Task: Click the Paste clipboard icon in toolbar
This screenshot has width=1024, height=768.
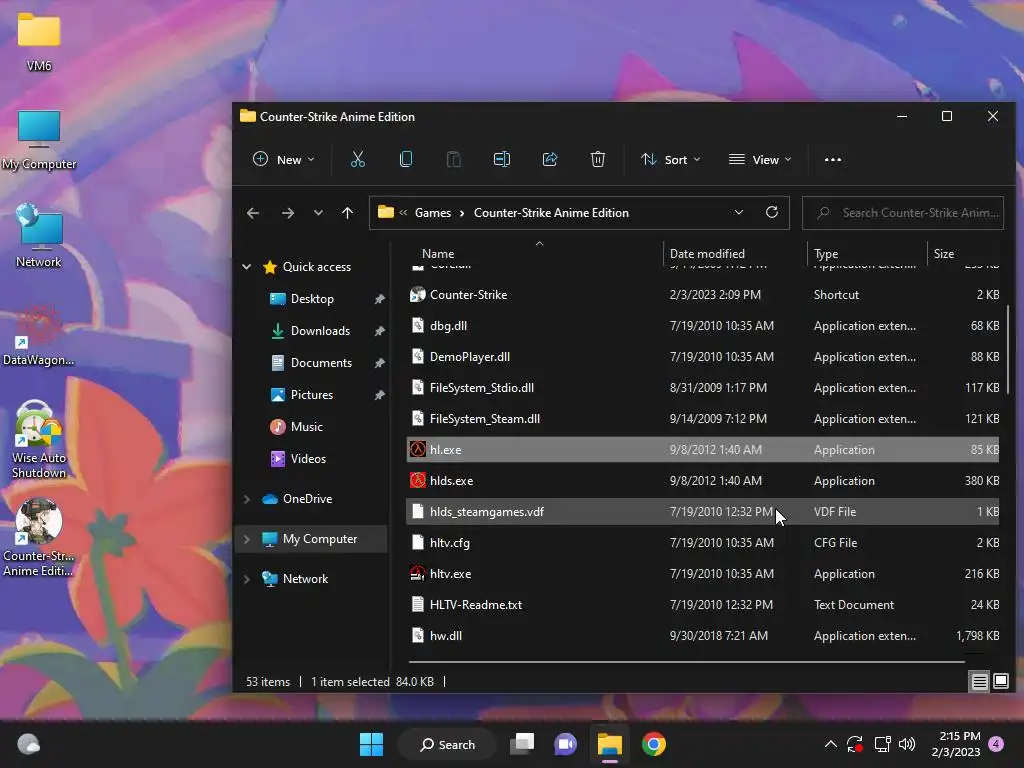Action: coord(453,159)
